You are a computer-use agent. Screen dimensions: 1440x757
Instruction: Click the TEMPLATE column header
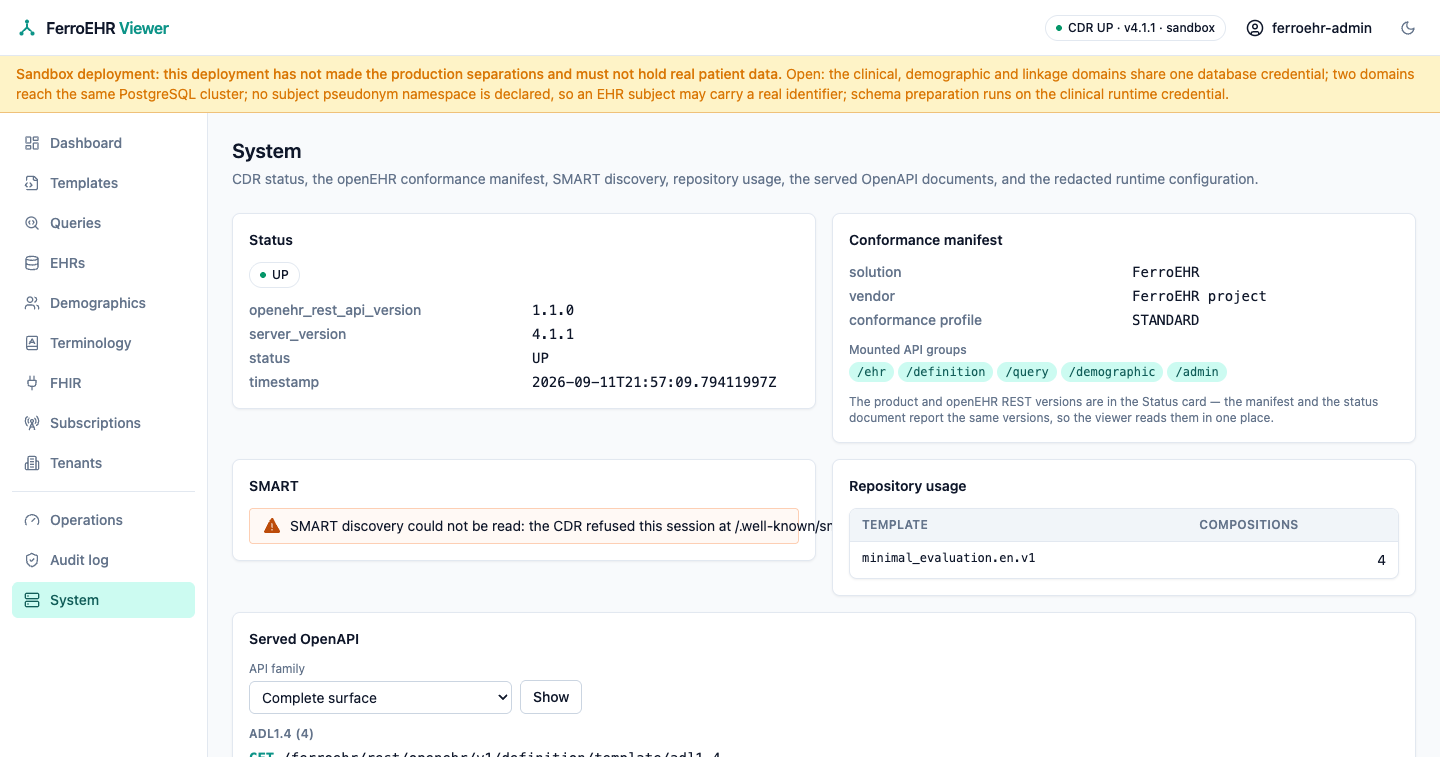(895, 524)
